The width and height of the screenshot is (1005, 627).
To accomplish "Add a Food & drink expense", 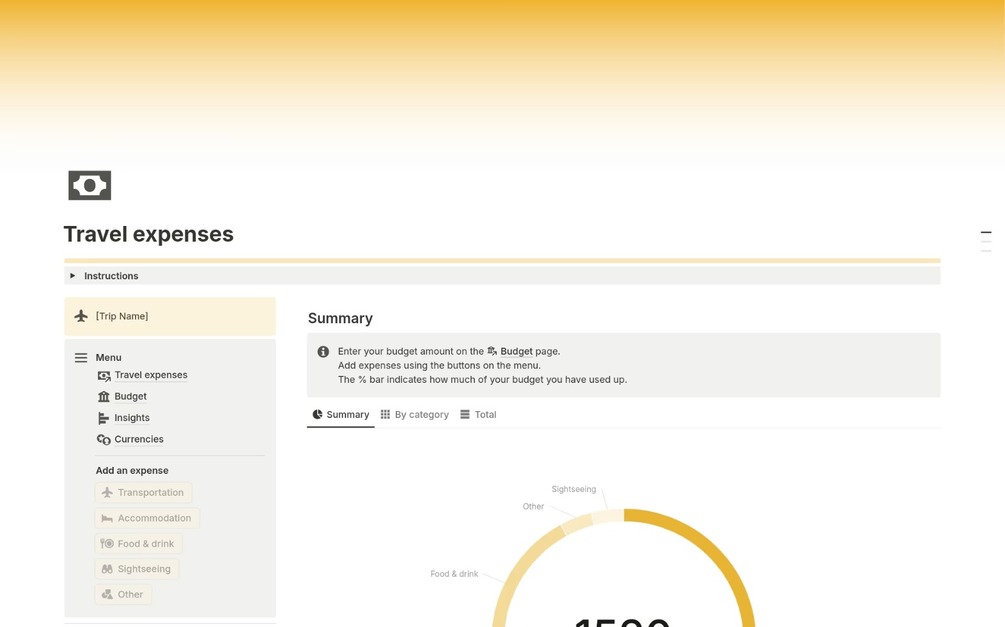I will [x=138, y=544].
